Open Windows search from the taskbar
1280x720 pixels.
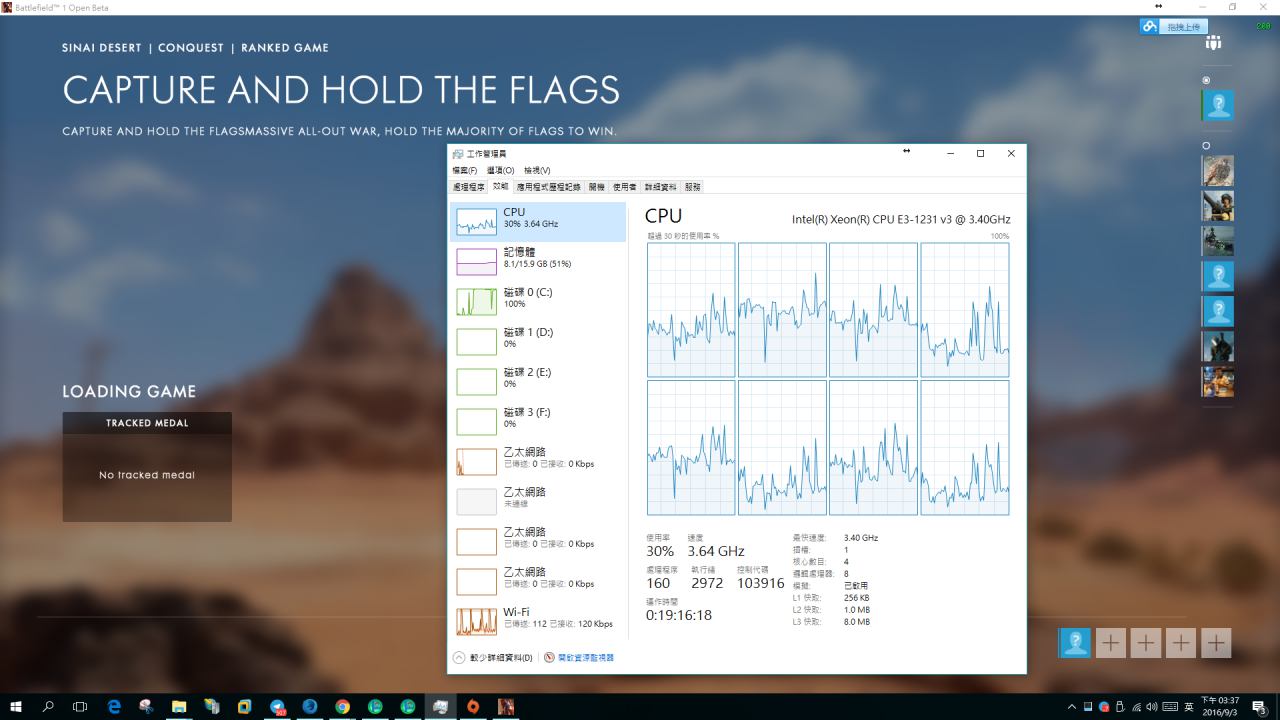[48, 707]
